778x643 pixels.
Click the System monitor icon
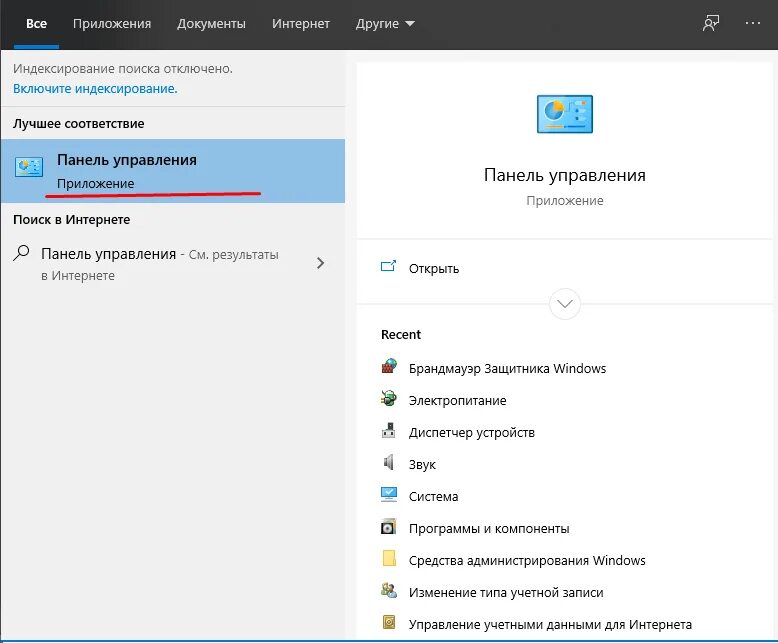(x=389, y=495)
